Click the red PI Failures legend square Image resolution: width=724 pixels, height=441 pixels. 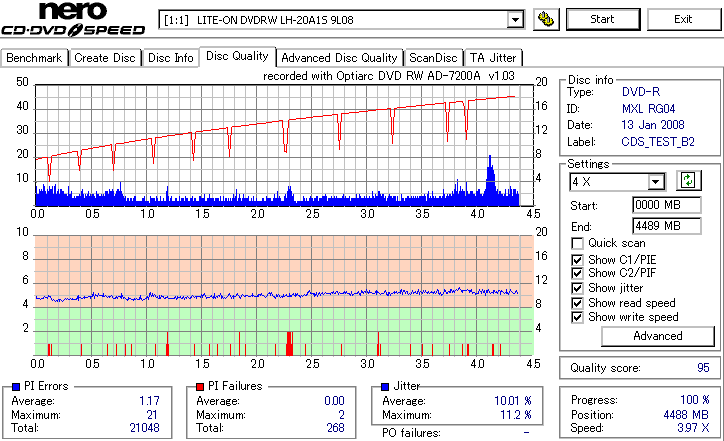point(200,387)
